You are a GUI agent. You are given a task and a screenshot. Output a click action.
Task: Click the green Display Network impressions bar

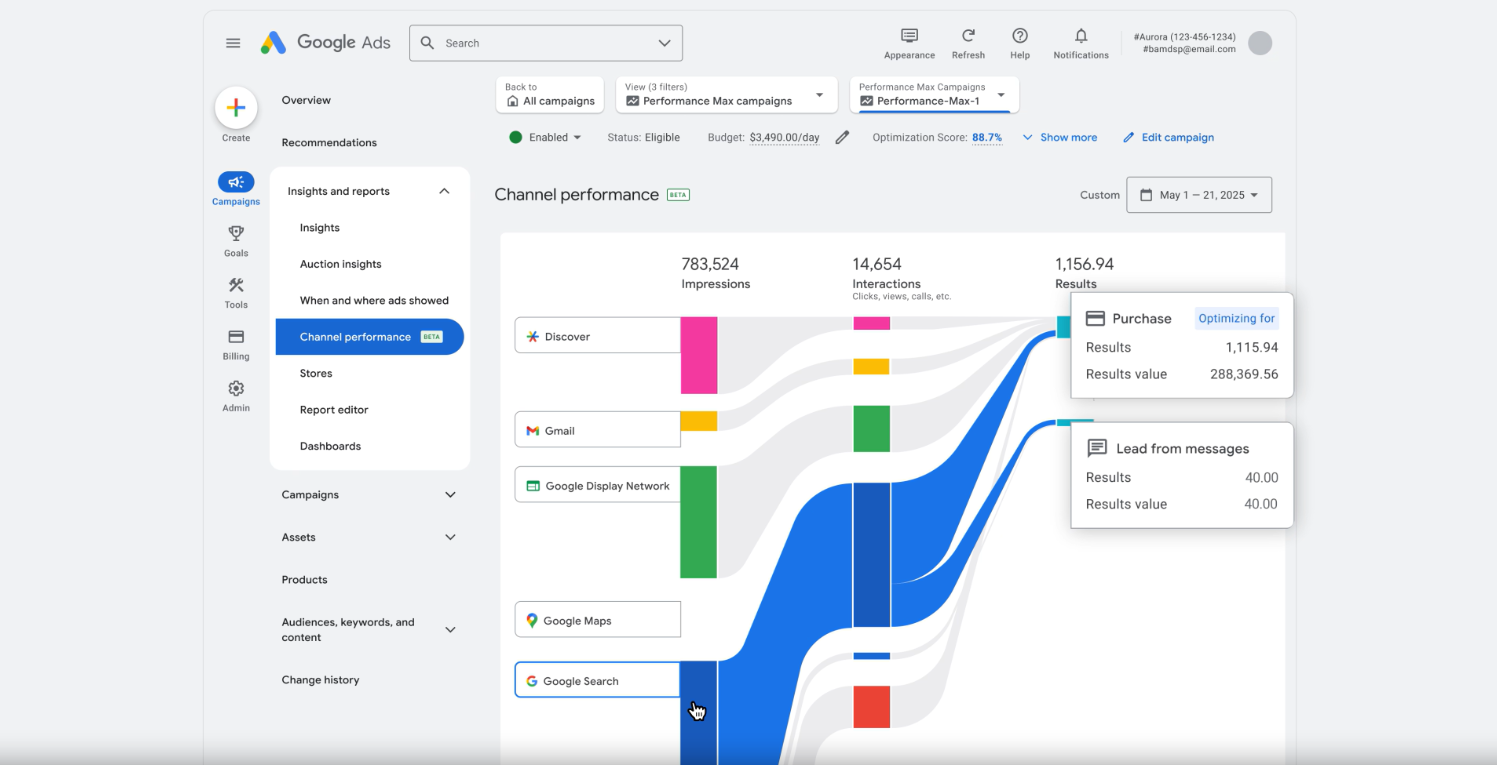699,522
